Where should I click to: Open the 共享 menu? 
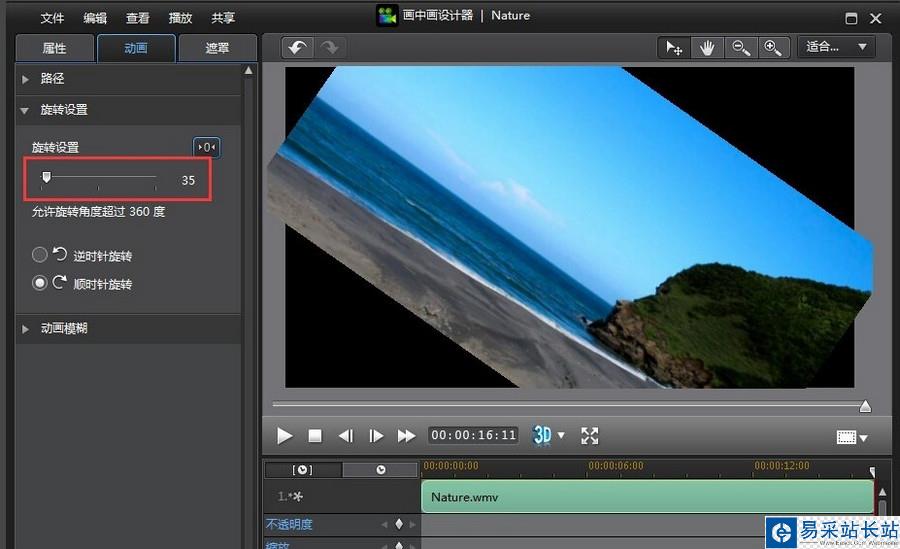click(223, 18)
